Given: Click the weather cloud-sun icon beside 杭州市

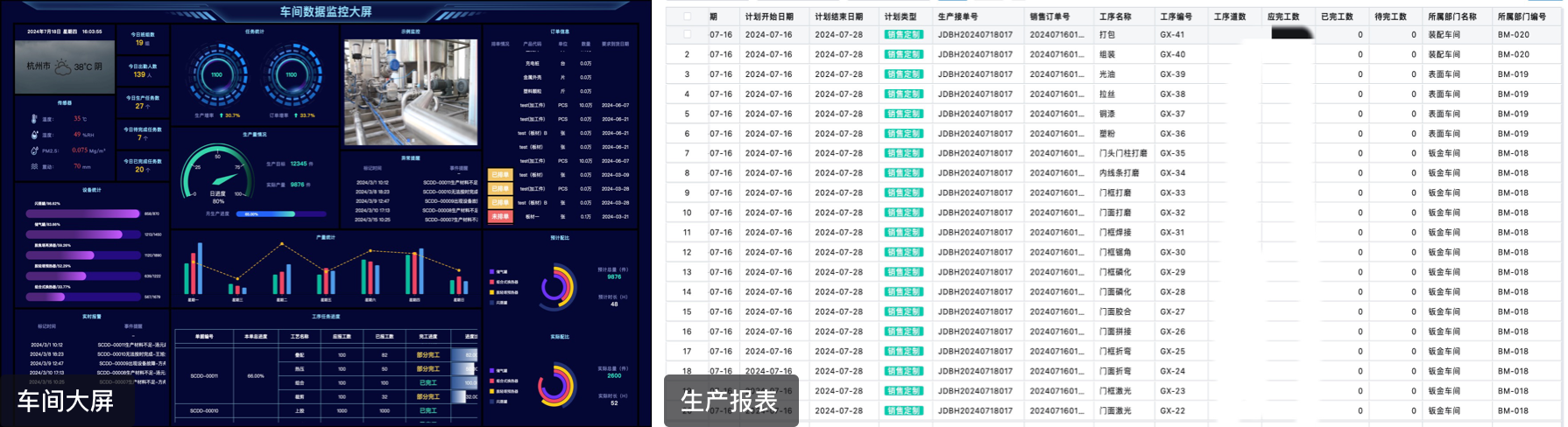Looking at the screenshot, I should tap(63, 66).
